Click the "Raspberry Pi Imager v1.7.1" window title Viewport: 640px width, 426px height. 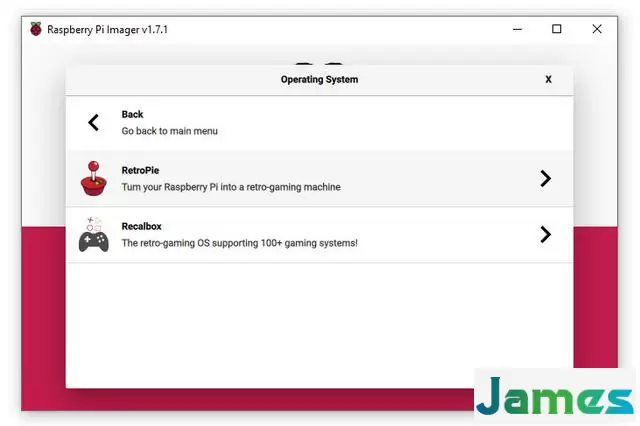pos(107,30)
